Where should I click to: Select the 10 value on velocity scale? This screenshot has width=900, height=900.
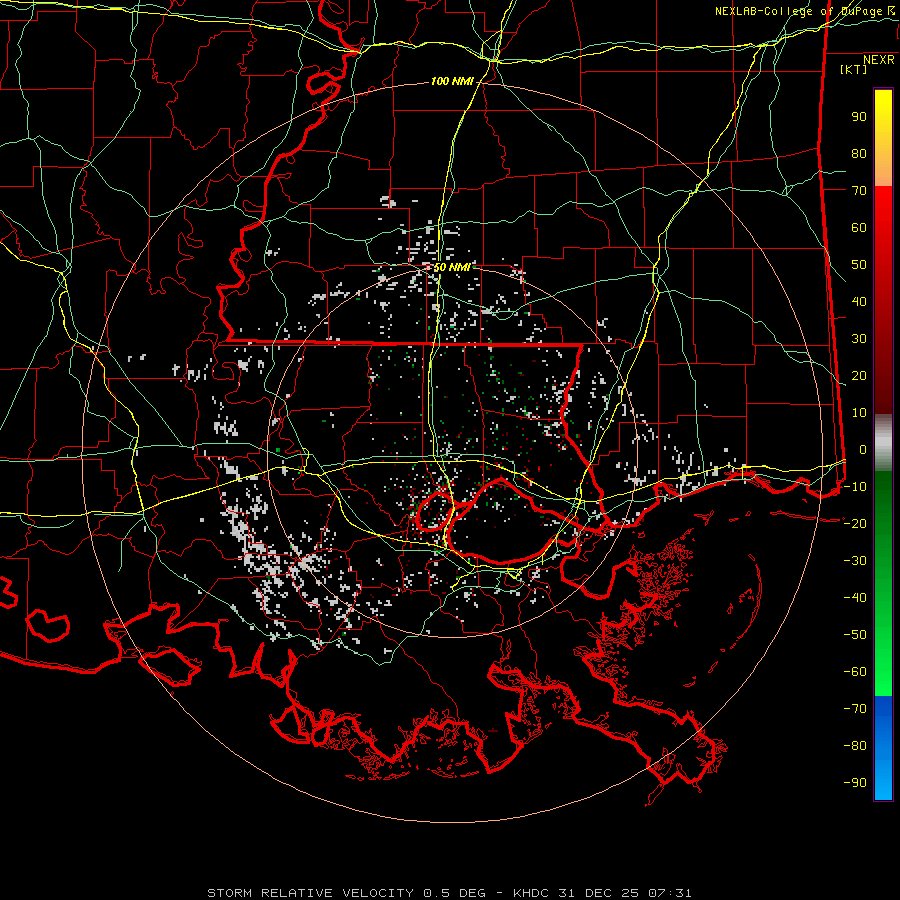[x=859, y=413]
